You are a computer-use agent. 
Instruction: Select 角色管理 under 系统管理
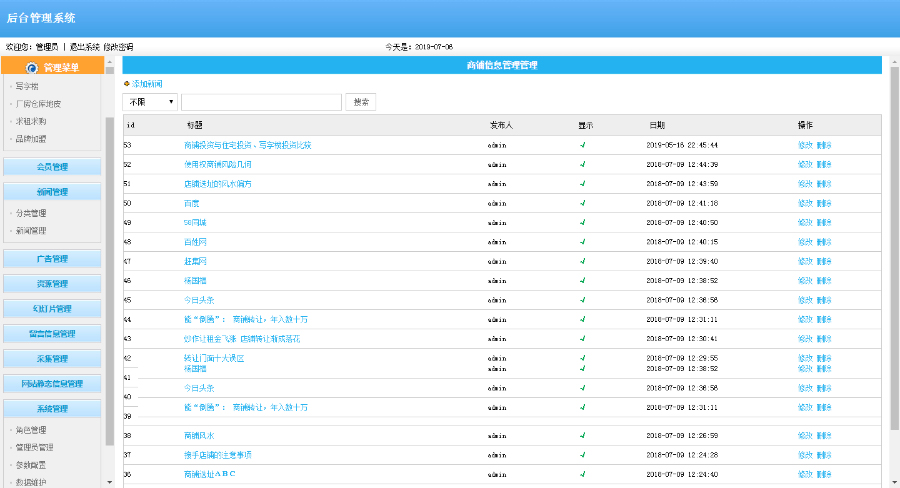pos(31,430)
